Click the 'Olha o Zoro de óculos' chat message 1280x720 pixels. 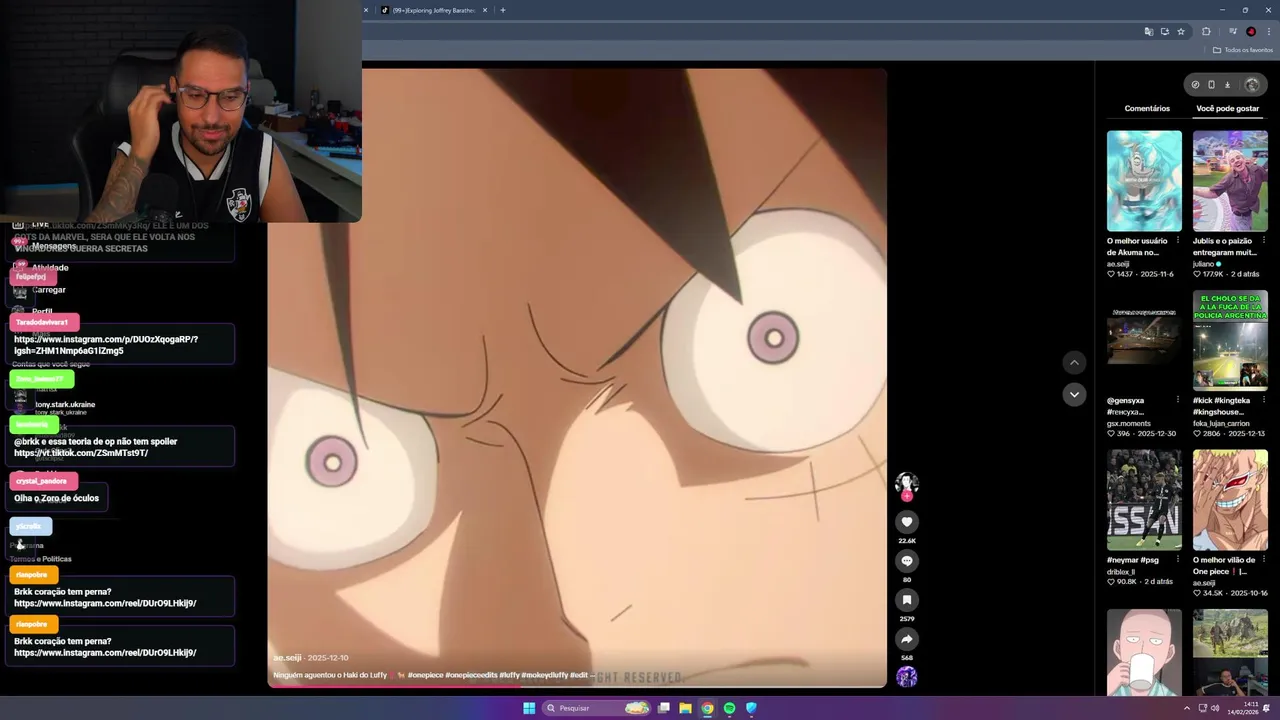[x=57, y=498]
